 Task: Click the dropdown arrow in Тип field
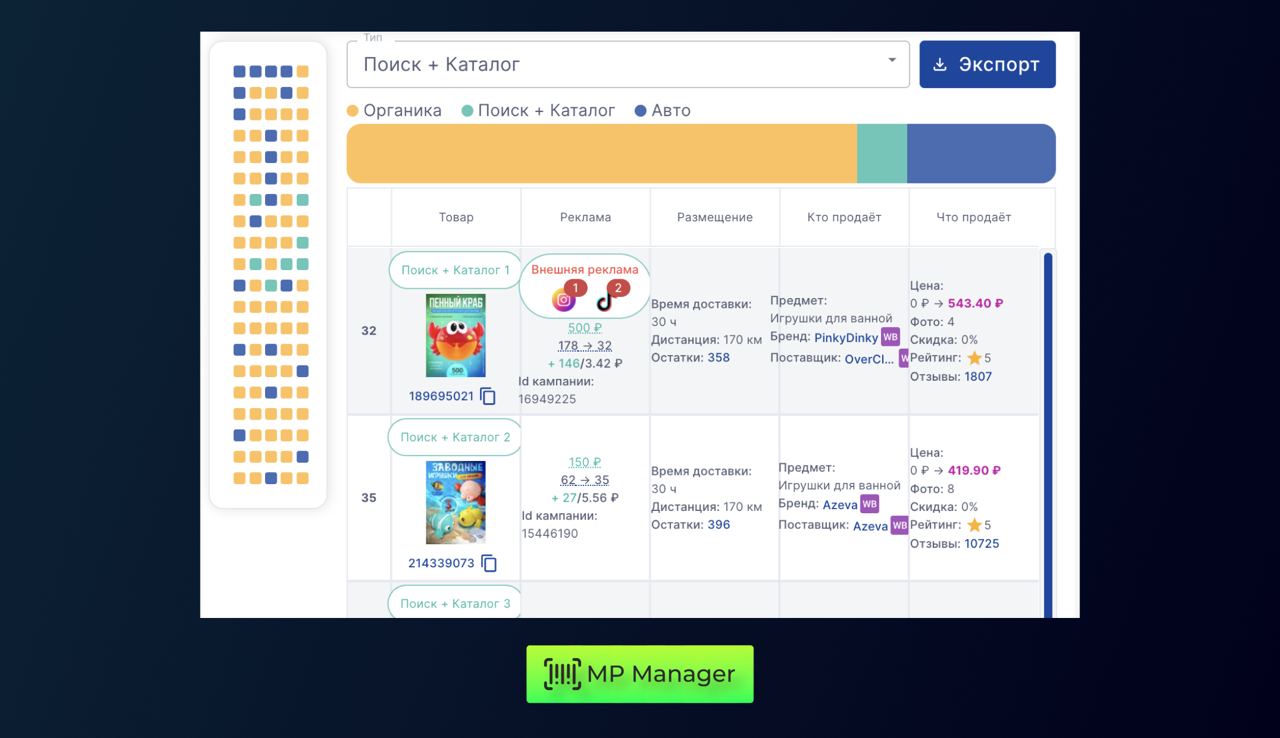[891, 61]
